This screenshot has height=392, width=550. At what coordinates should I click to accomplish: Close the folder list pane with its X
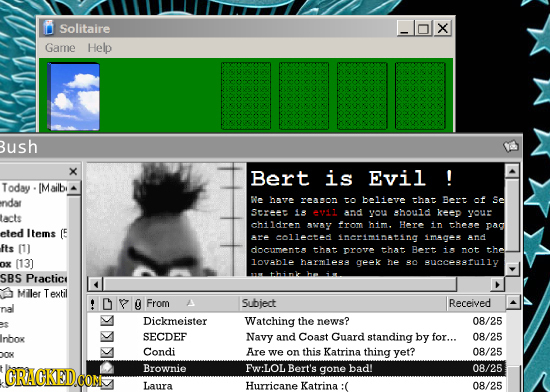coord(73,171)
